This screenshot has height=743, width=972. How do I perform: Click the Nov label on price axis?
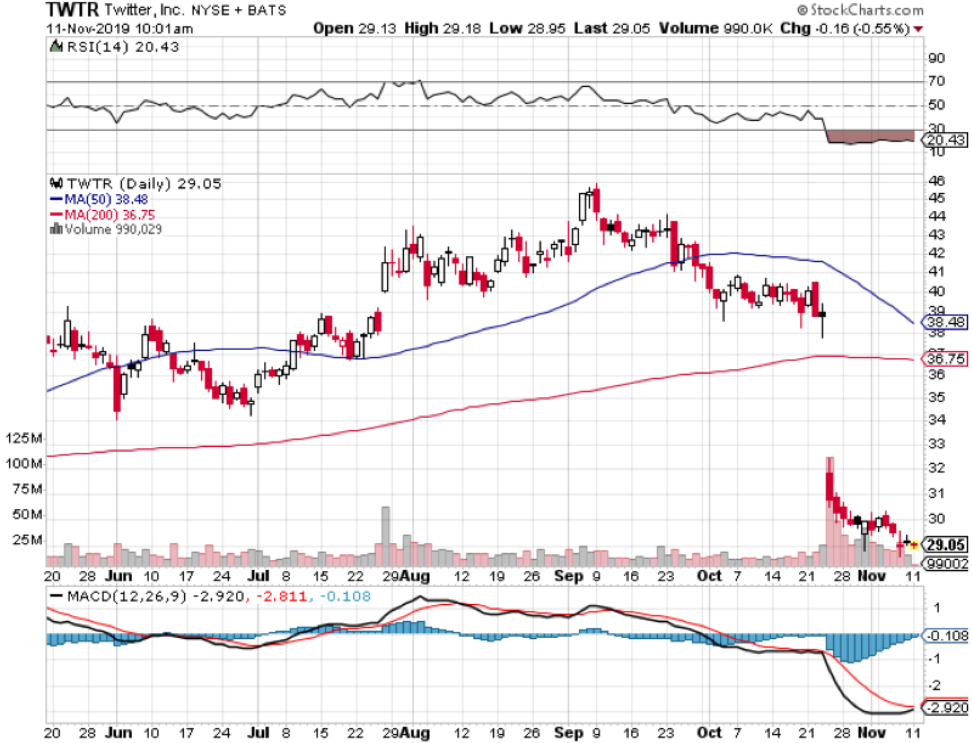pos(871,576)
